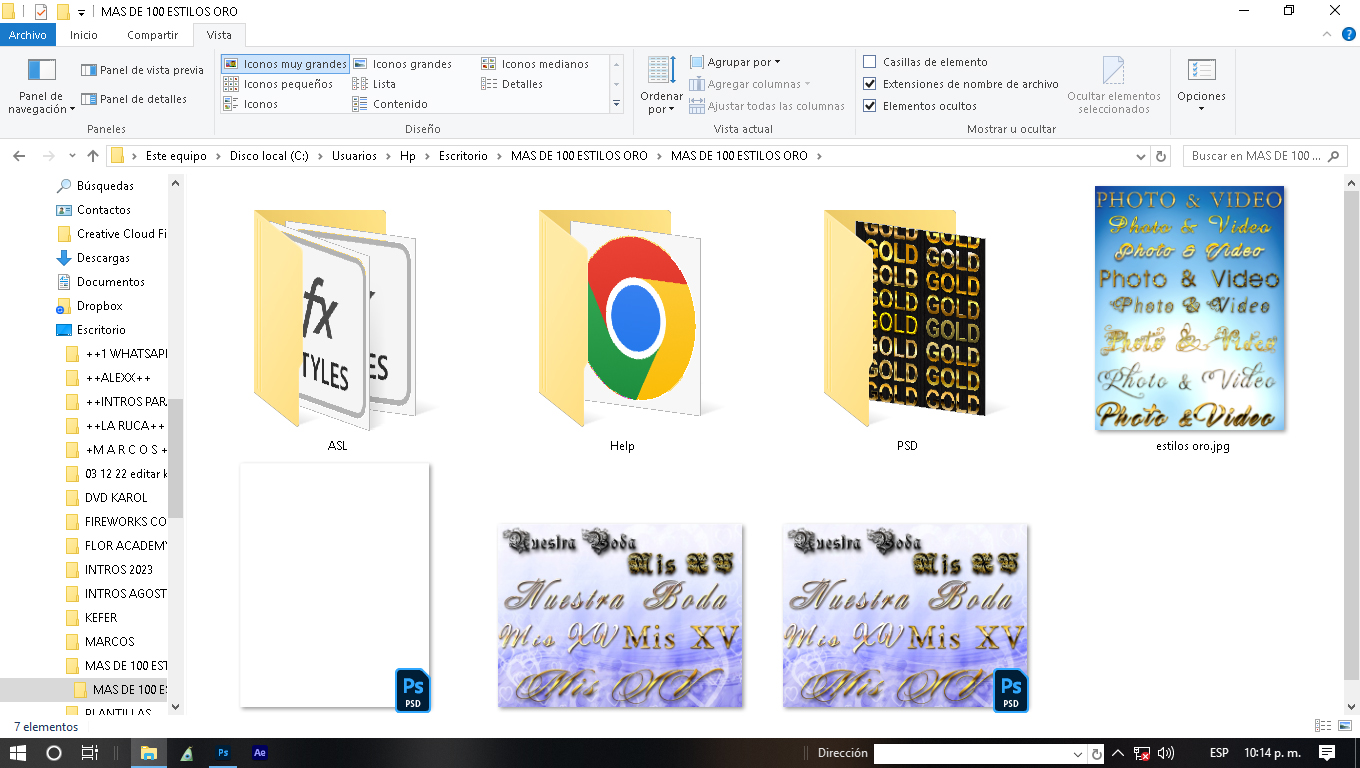The width and height of the screenshot is (1360, 768).
Task: Uncheck Elementos ocultos checkbox
Action: coord(870,106)
